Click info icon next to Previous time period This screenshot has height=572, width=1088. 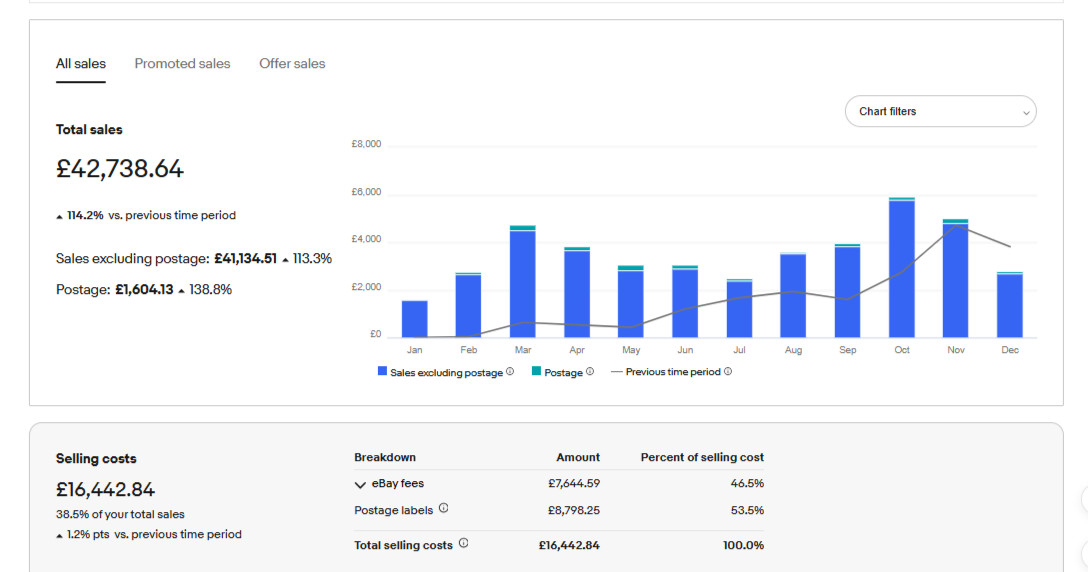(x=728, y=371)
